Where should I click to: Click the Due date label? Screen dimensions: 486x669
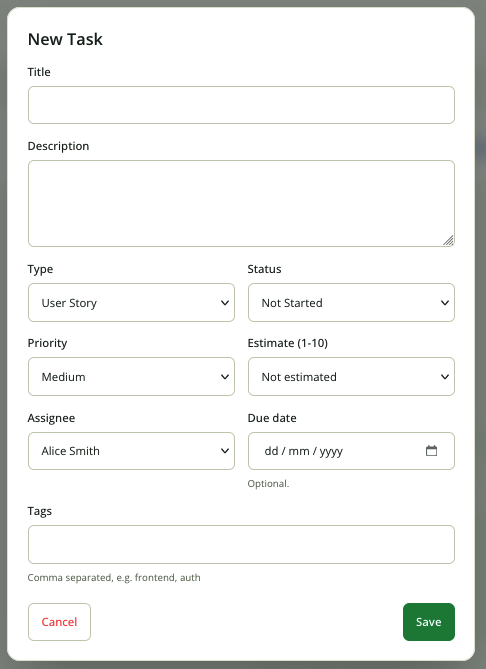point(272,418)
